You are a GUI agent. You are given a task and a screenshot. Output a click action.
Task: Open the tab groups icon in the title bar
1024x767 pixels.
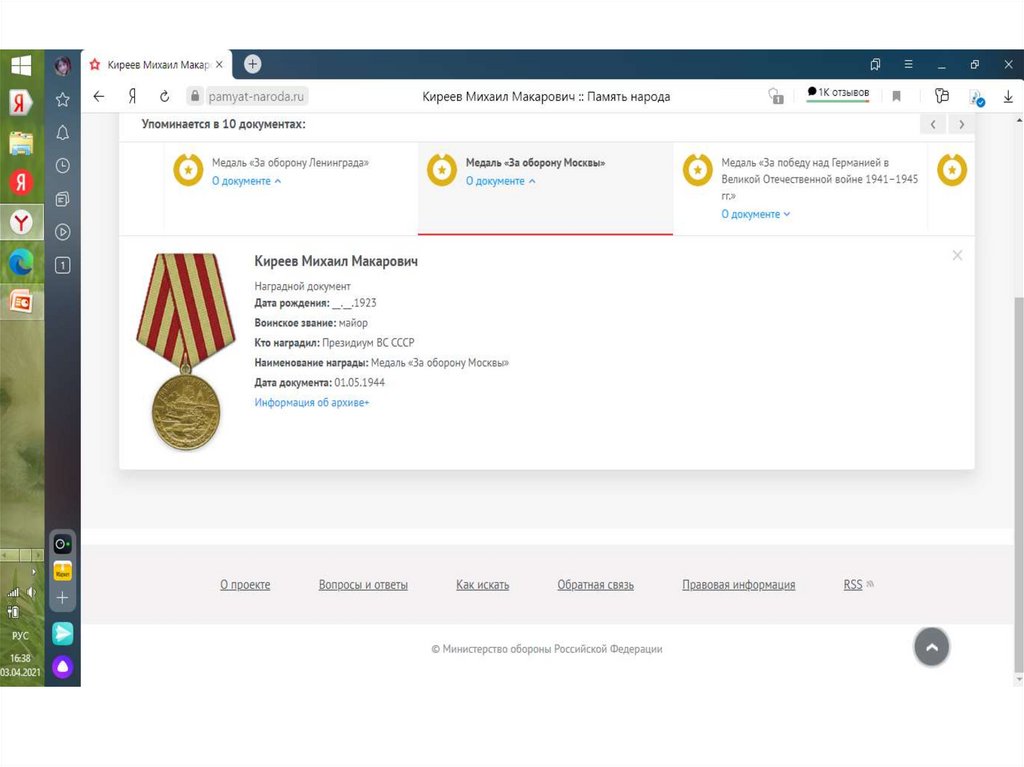coord(875,64)
